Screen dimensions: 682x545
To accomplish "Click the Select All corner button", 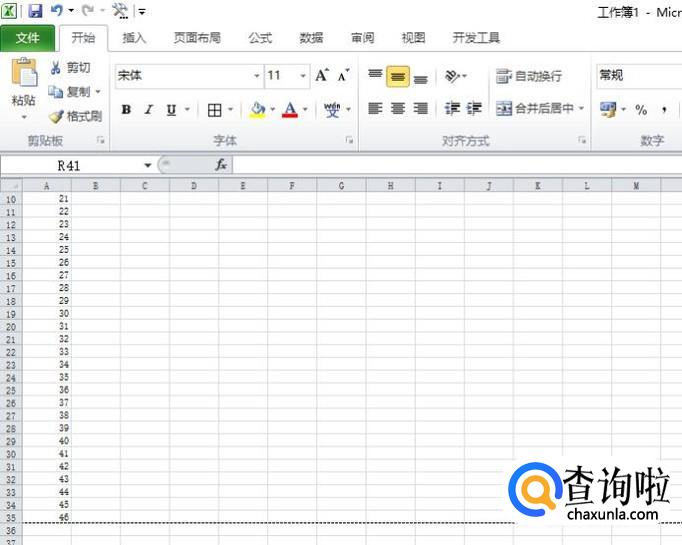I will click(11, 186).
